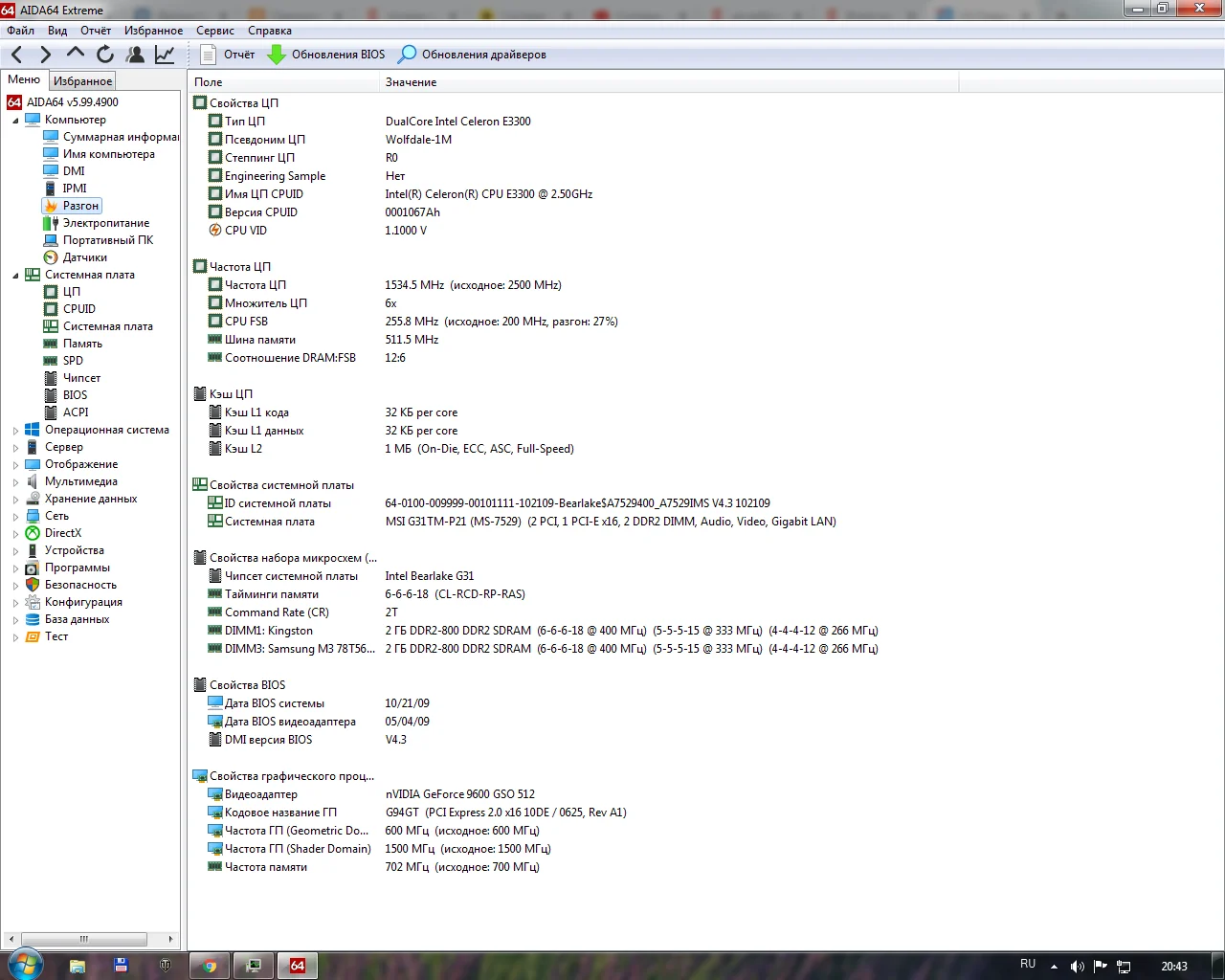Click the Отчёт report toolbar button

[228, 55]
